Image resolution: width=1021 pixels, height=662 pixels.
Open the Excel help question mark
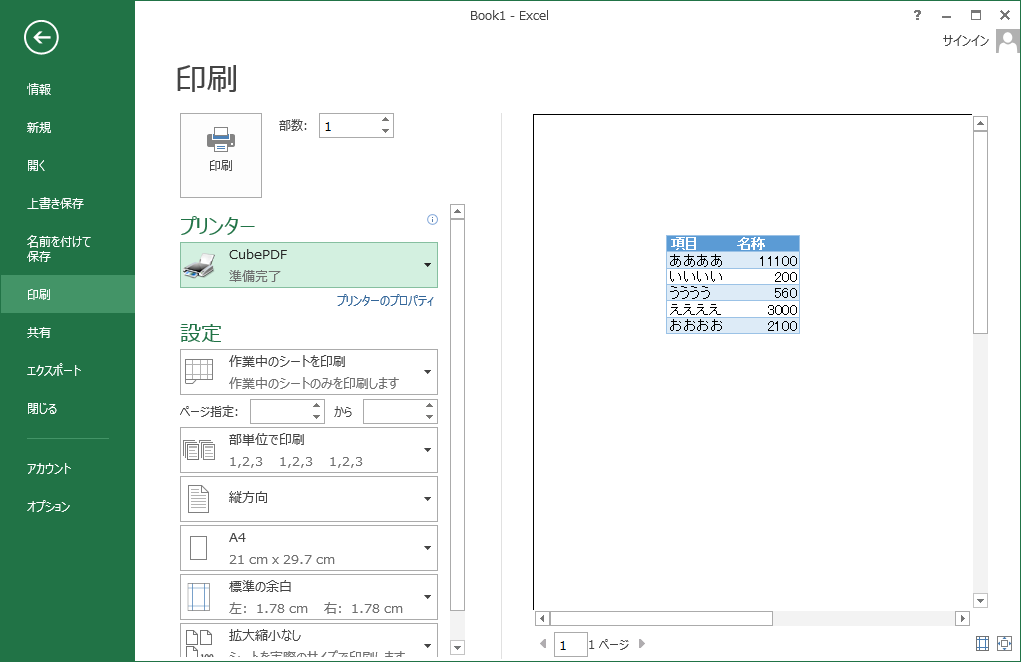pos(917,15)
